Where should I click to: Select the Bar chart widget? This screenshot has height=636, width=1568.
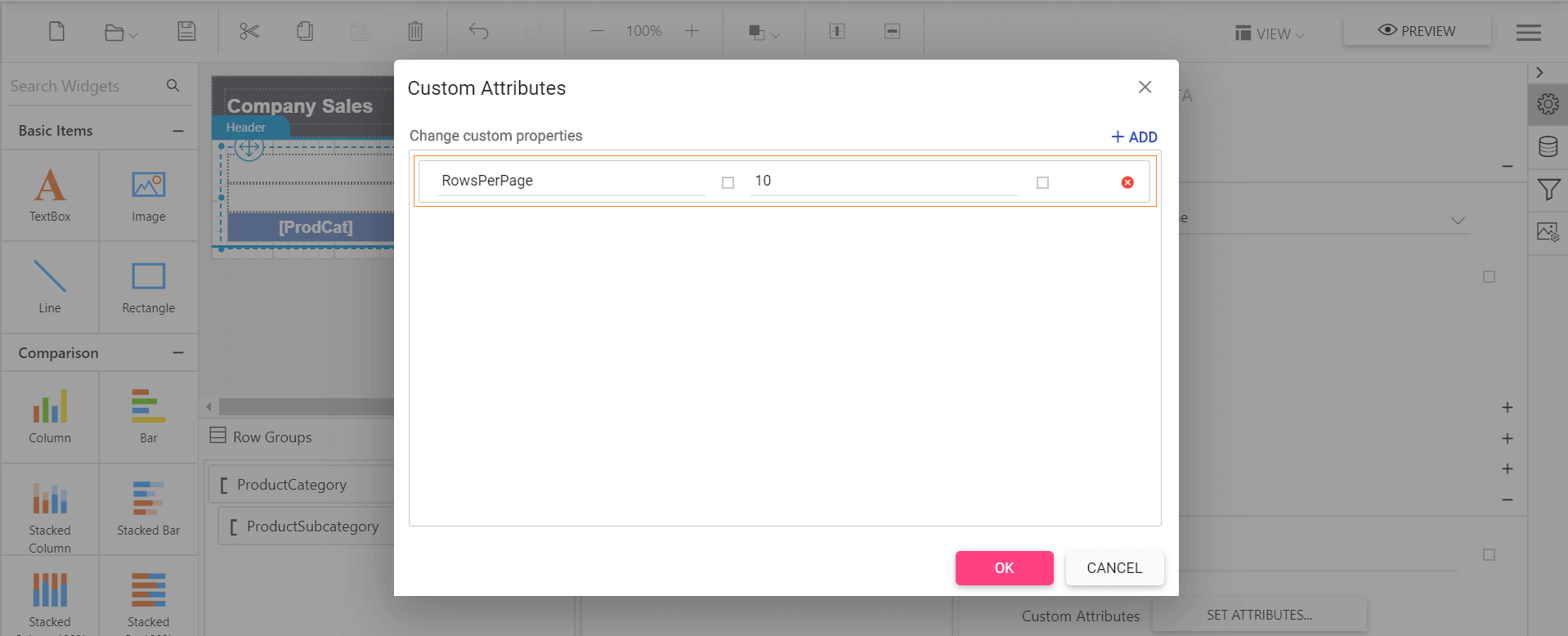(x=149, y=417)
